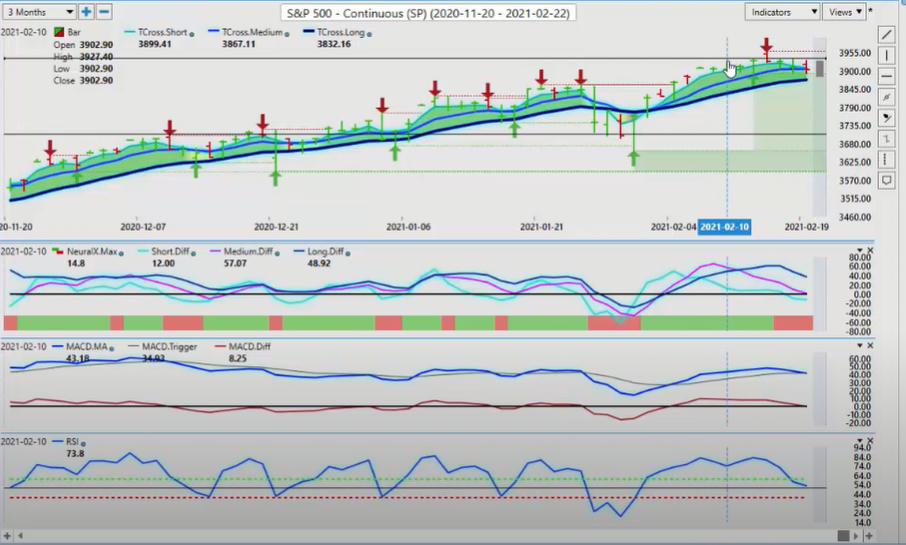Click the MACD.Diff indicator label
Viewport: 906px width, 545px height.
pos(249,347)
